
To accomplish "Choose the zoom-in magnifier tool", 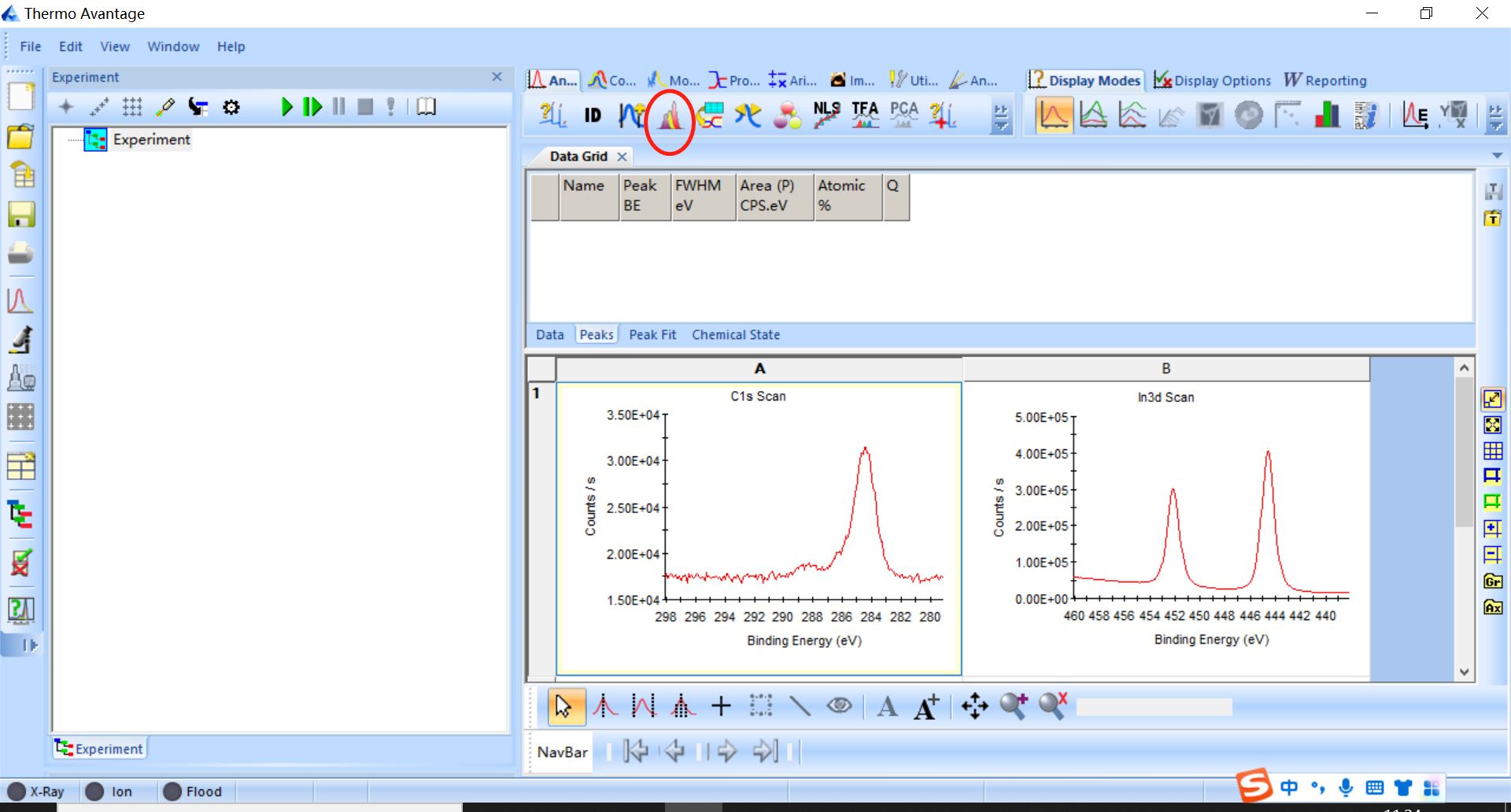I will 1014,706.
